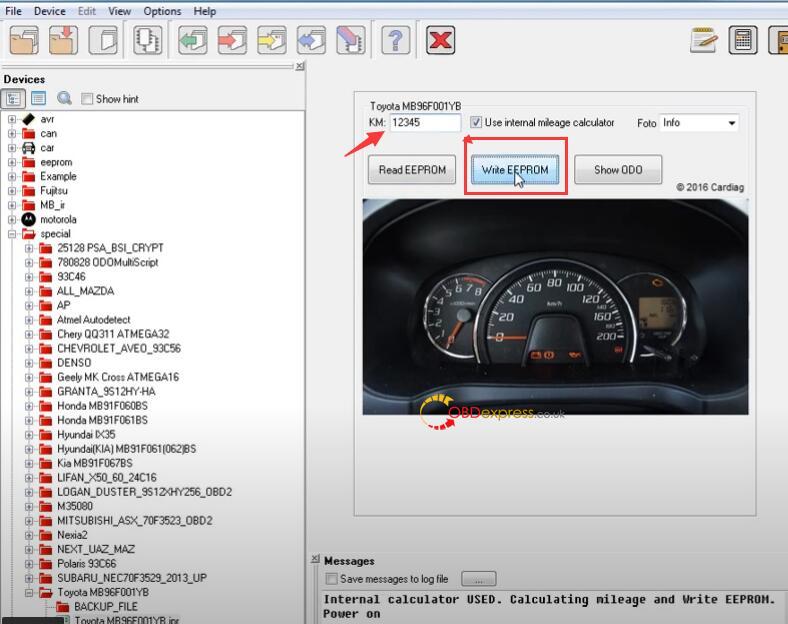
Task: Expand the motorola tree node
Action: tap(12, 220)
